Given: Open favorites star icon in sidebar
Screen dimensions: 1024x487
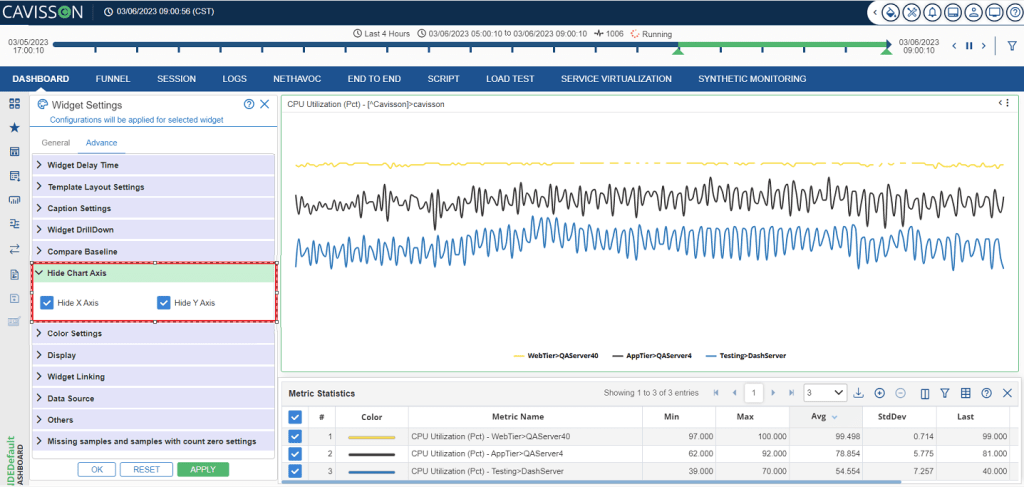Looking at the screenshot, I should coord(14,127).
